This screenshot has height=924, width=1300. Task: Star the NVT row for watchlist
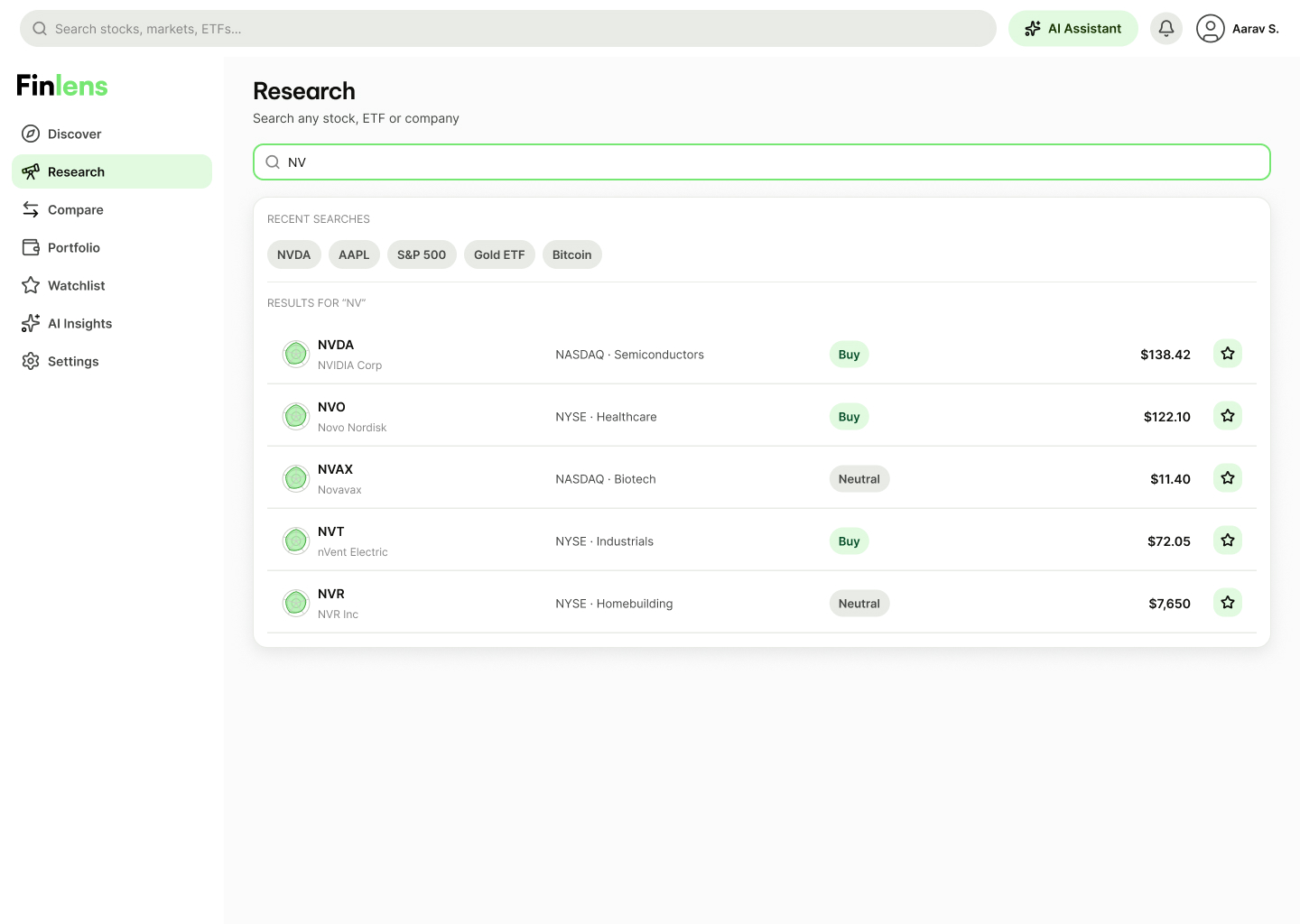(x=1228, y=541)
